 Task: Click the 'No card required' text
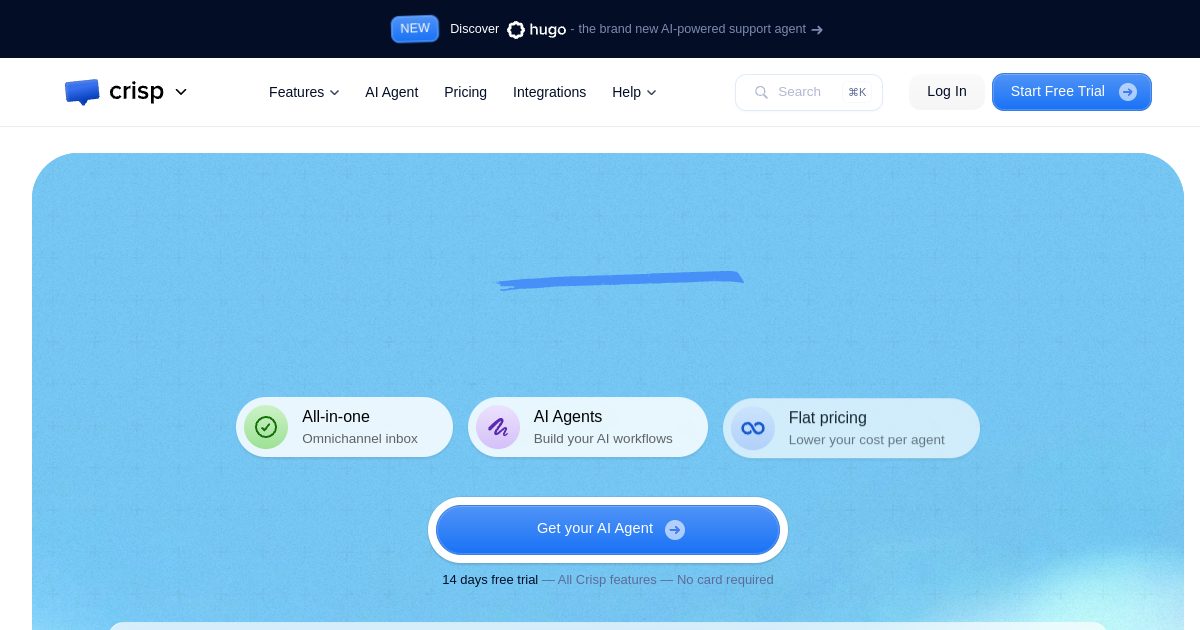725,580
